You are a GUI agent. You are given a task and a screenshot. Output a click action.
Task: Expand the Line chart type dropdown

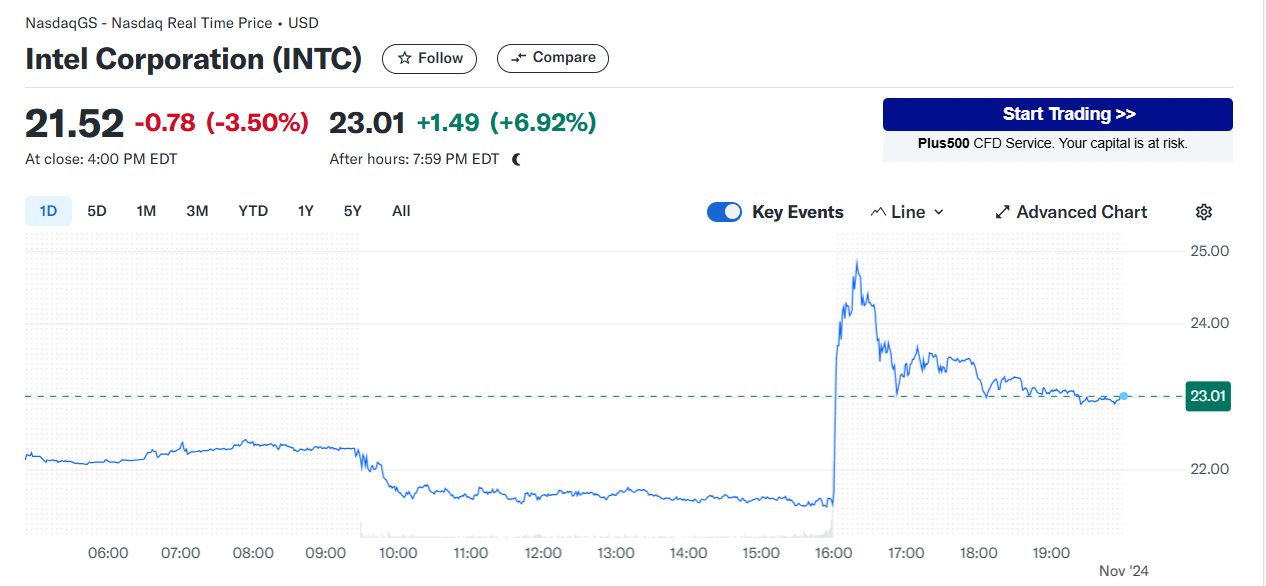(x=938, y=212)
